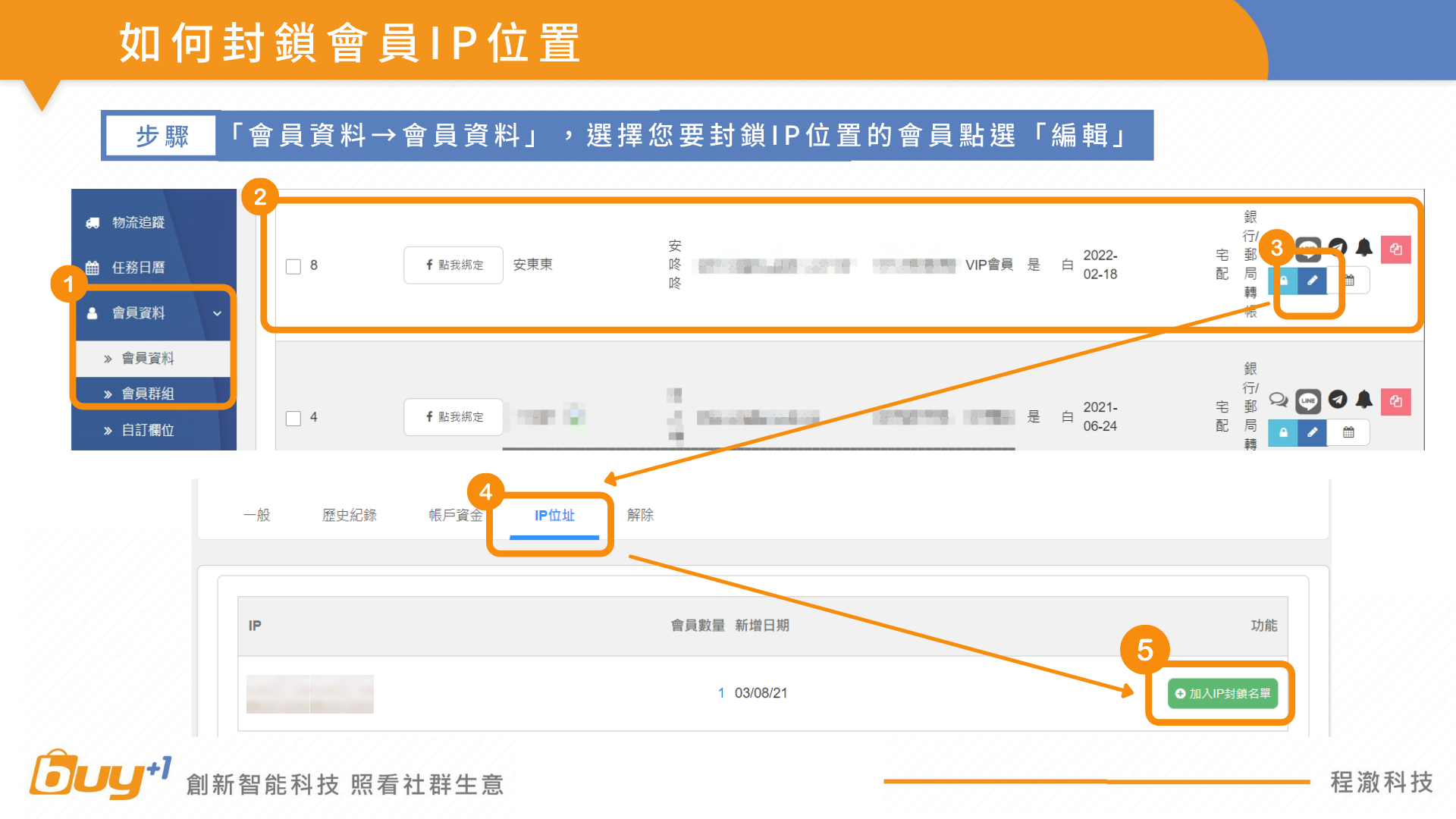Switch to the IP位址 tab
The image size is (1456, 819).
[x=554, y=516]
